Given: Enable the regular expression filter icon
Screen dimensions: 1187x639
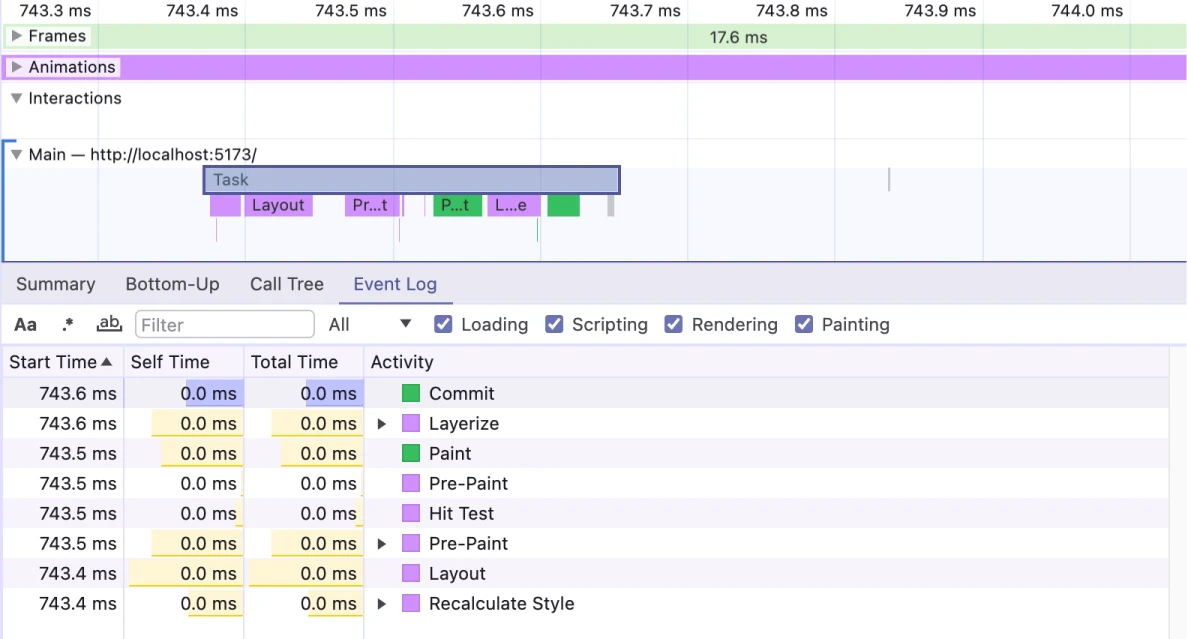Looking at the screenshot, I should point(68,324).
